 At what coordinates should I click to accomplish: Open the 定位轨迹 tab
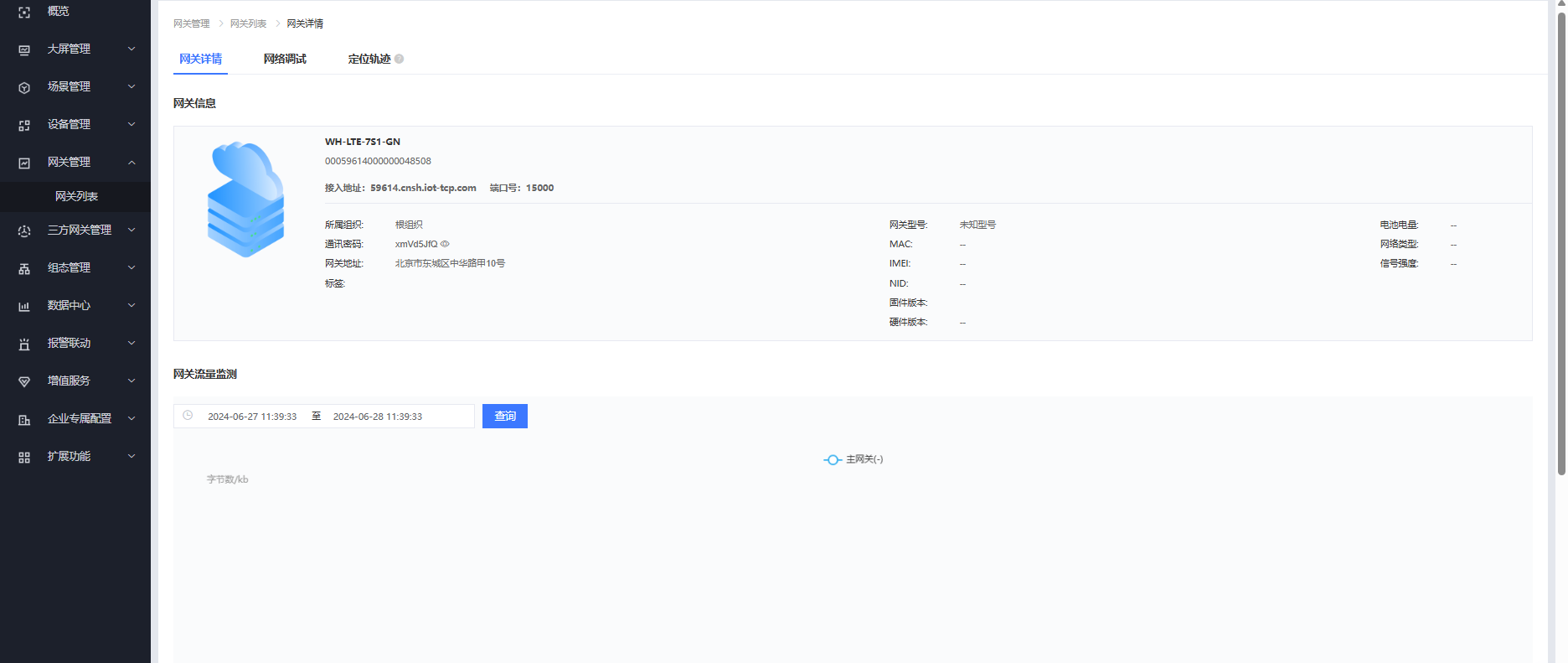(369, 59)
